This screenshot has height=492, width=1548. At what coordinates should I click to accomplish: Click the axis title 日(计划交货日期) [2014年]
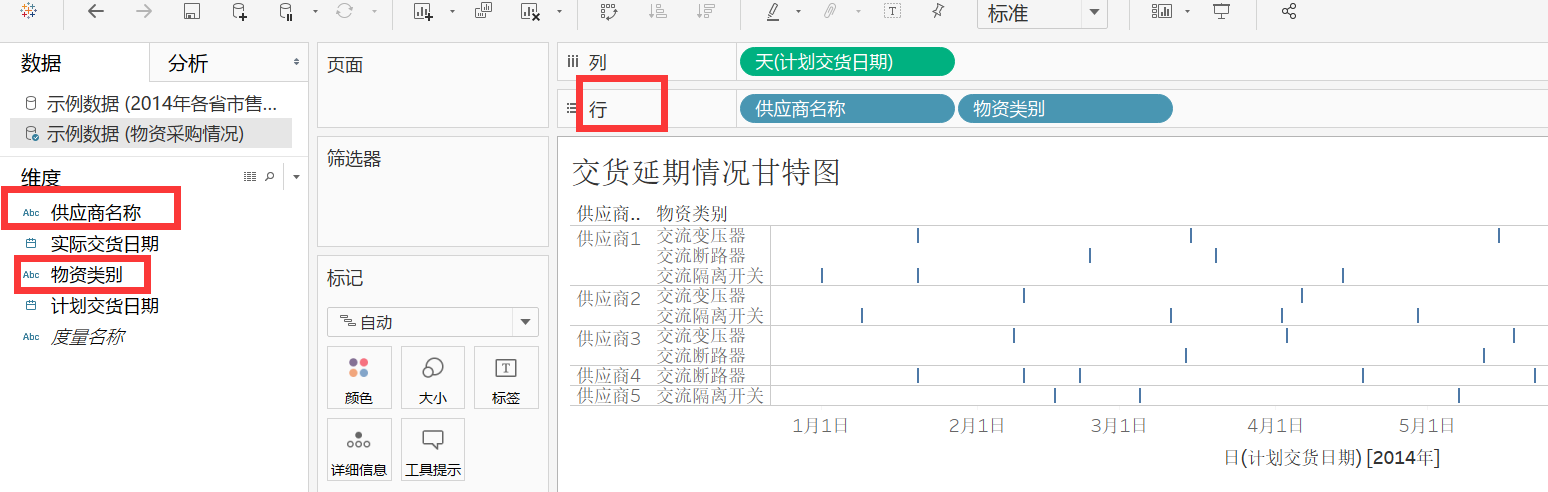click(x=1332, y=457)
